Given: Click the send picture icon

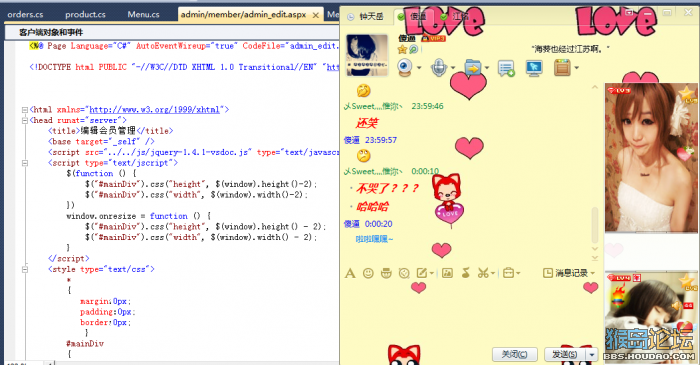Looking at the screenshot, I should click(447, 273).
